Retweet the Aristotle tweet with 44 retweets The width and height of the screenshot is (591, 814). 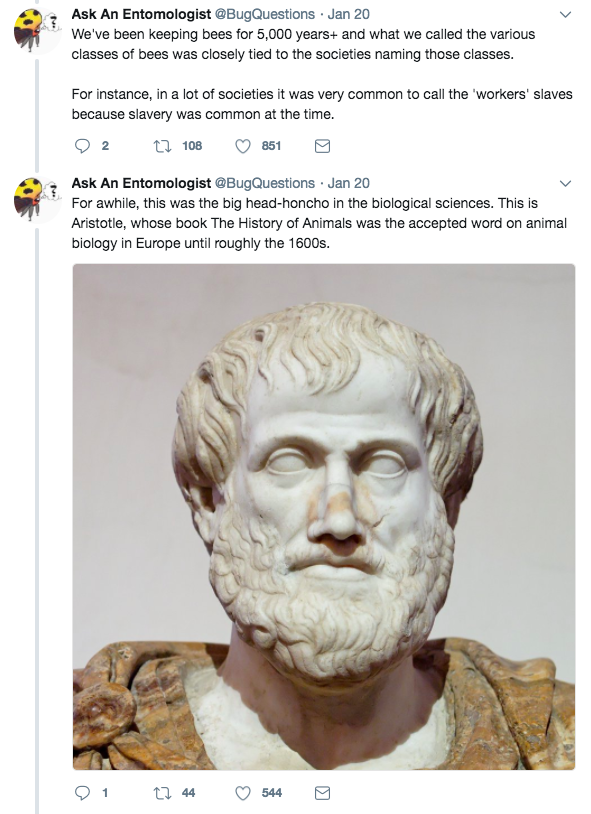tap(162, 793)
